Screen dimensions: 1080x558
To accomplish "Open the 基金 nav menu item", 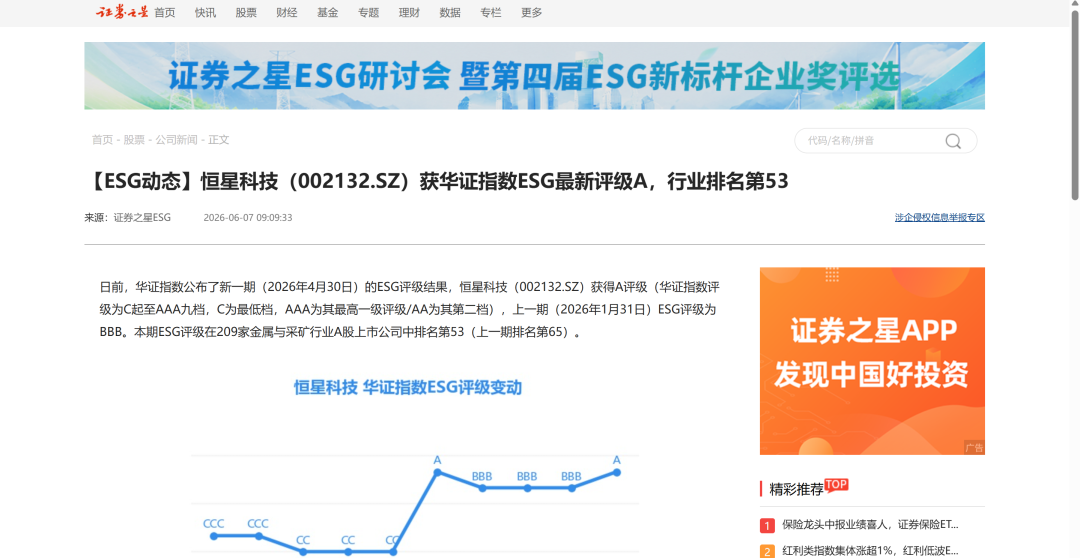I will click(x=327, y=12).
